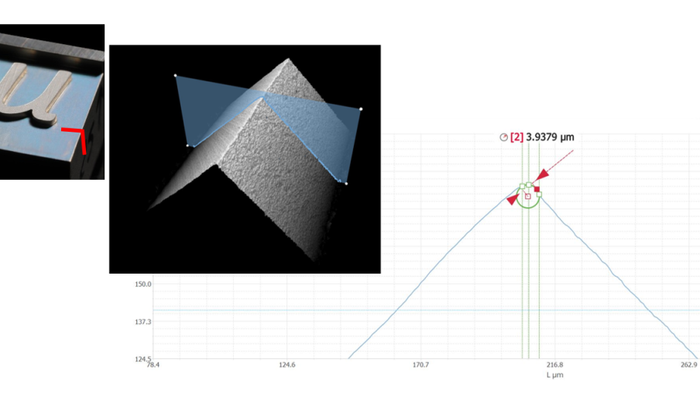Click the rightmost green circle-fit handle
The image size is (700, 393).
539,195
